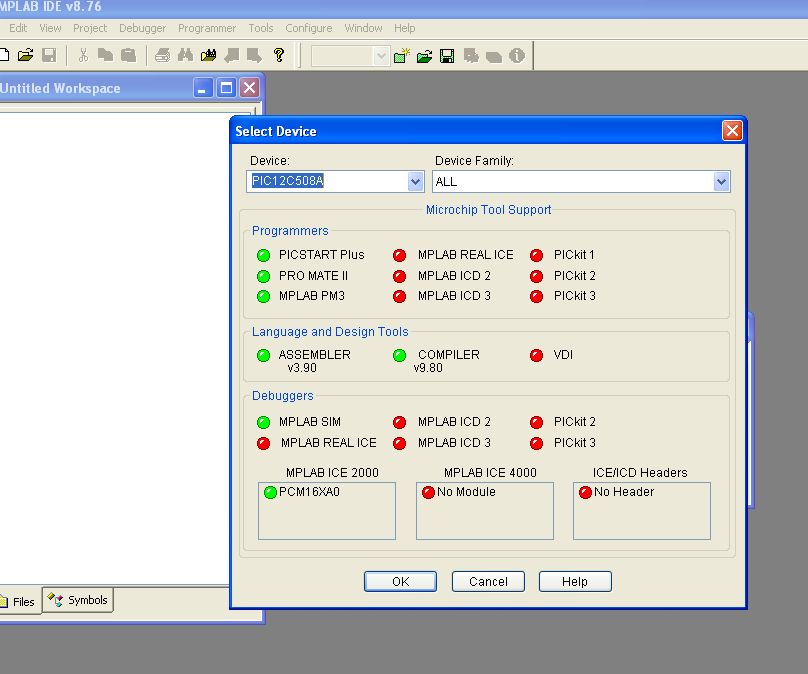Click the green indicator beside PCM16XA0

point(271,492)
